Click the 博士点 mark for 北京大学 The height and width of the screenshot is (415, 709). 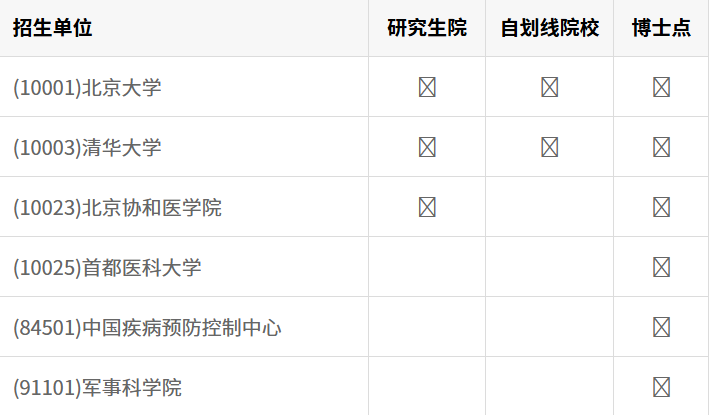click(x=661, y=87)
